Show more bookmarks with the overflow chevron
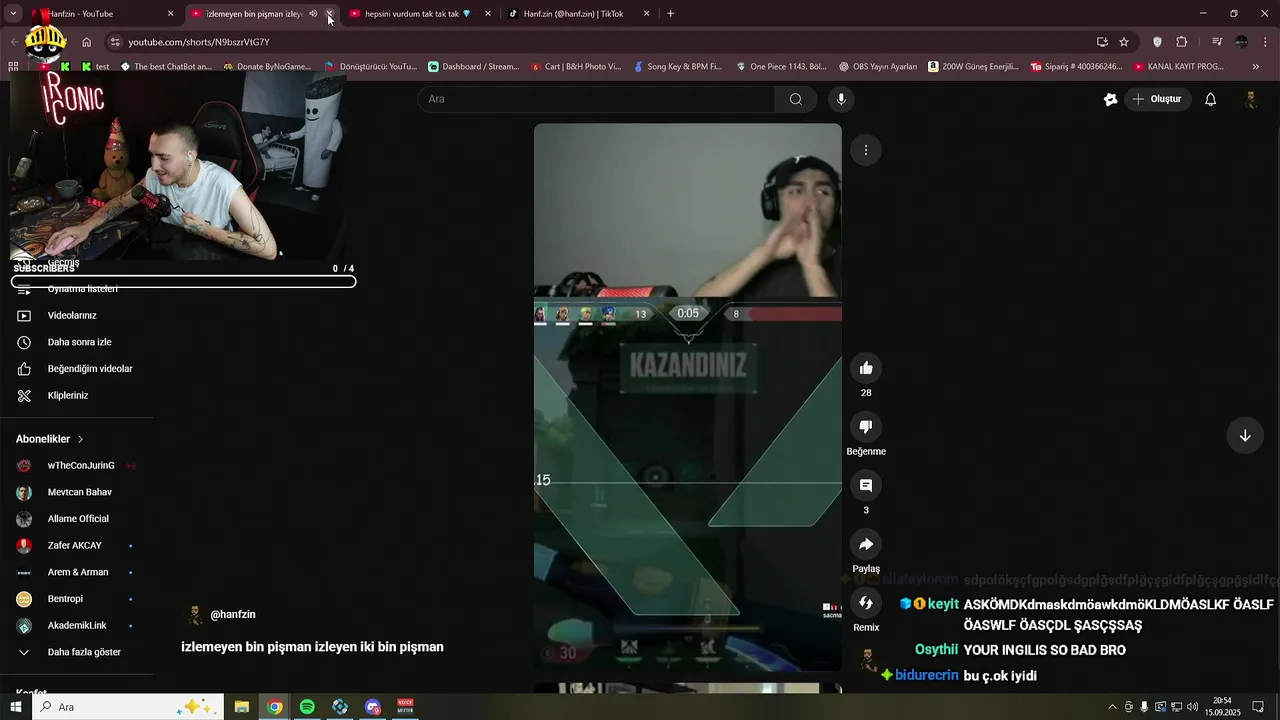Viewport: 1280px width, 720px height. [1256, 67]
